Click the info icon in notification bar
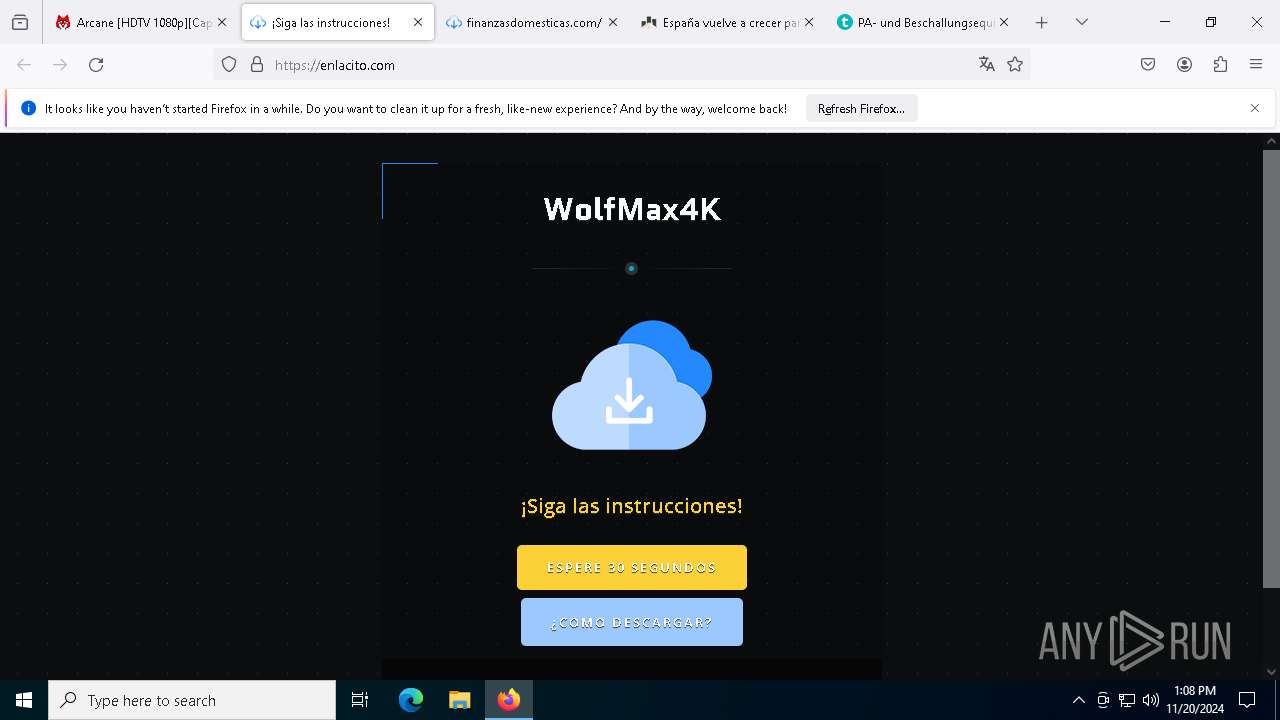The width and height of the screenshot is (1280, 720). 28,108
